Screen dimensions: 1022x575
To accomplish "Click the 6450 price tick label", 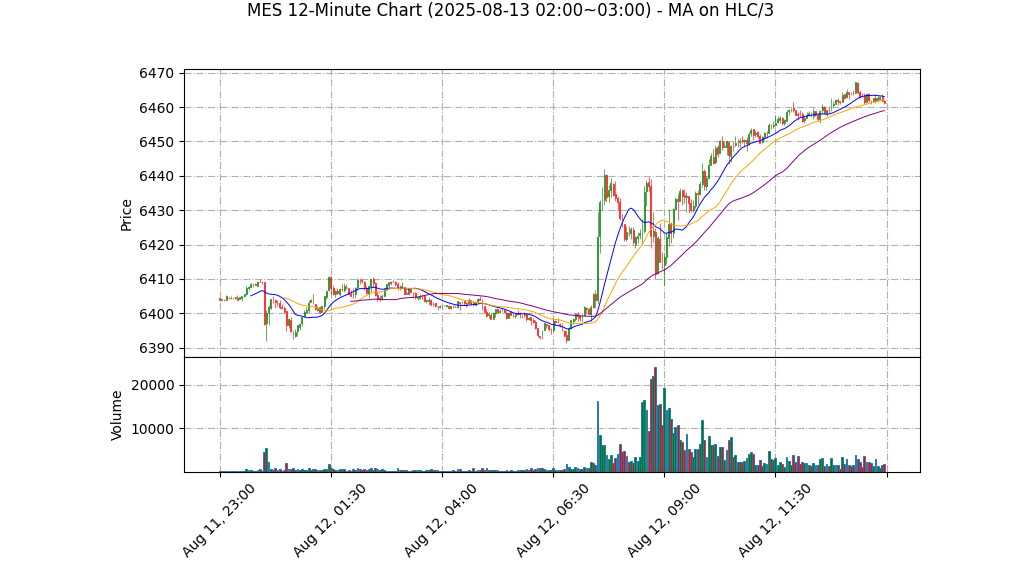I will 156,142.
